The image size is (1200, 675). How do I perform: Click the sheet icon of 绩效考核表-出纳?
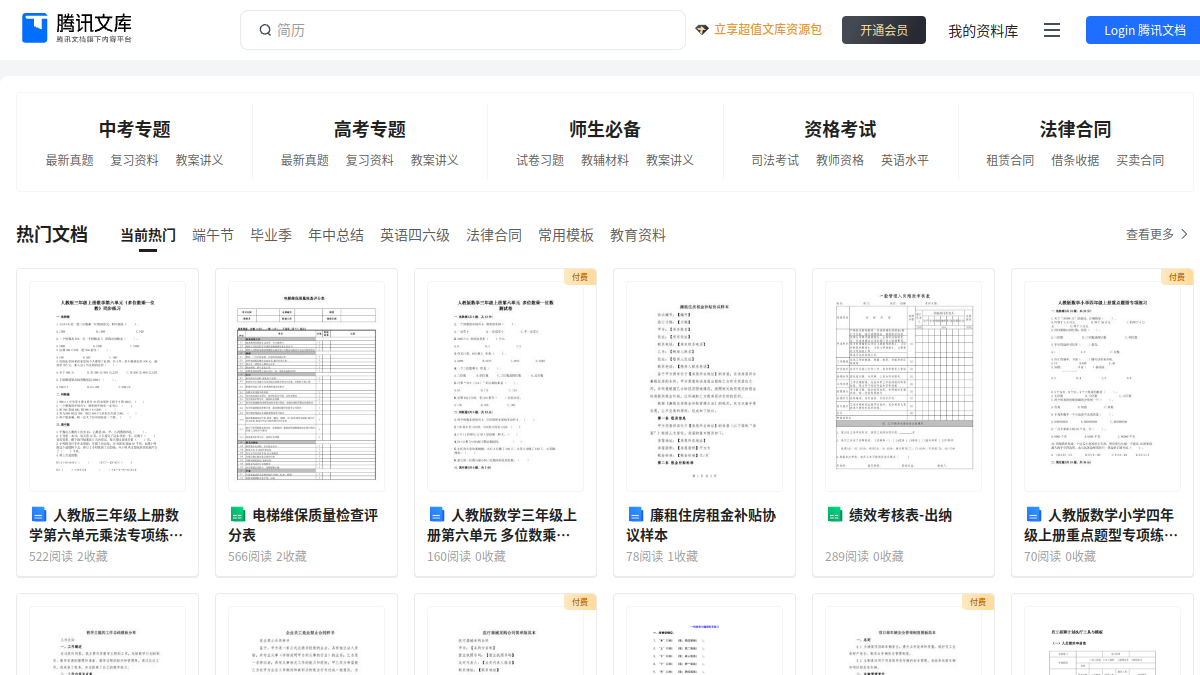835,515
